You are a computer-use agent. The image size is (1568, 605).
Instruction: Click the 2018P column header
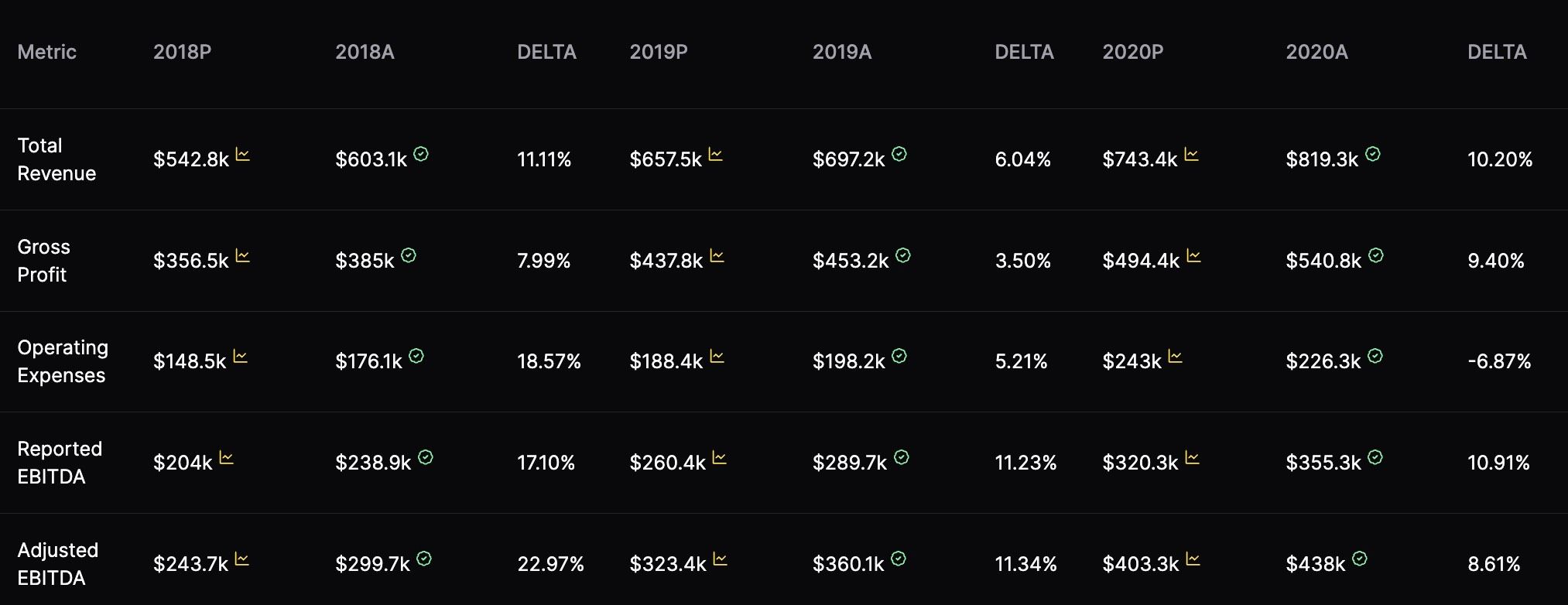pos(183,52)
